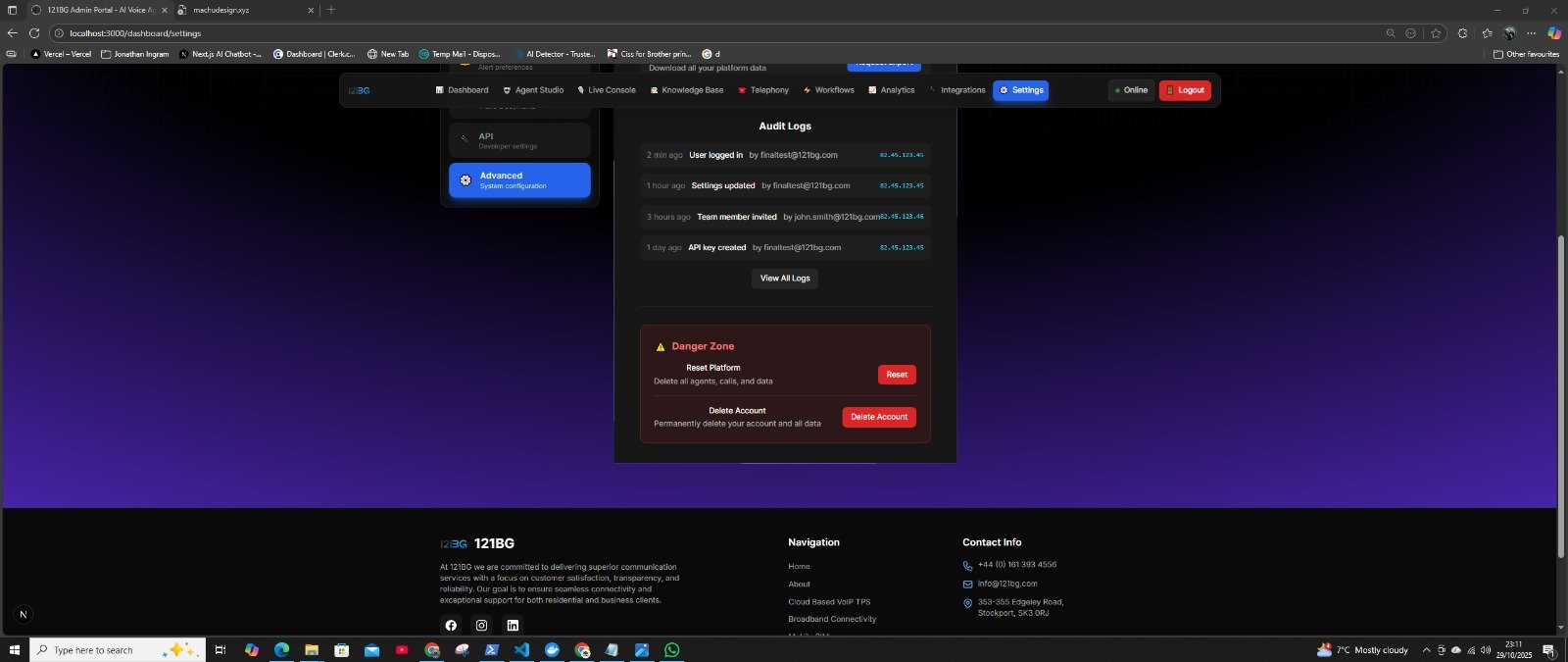This screenshot has width=1568, height=662.
Task: Open the API developer settings tab
Action: pos(519,140)
